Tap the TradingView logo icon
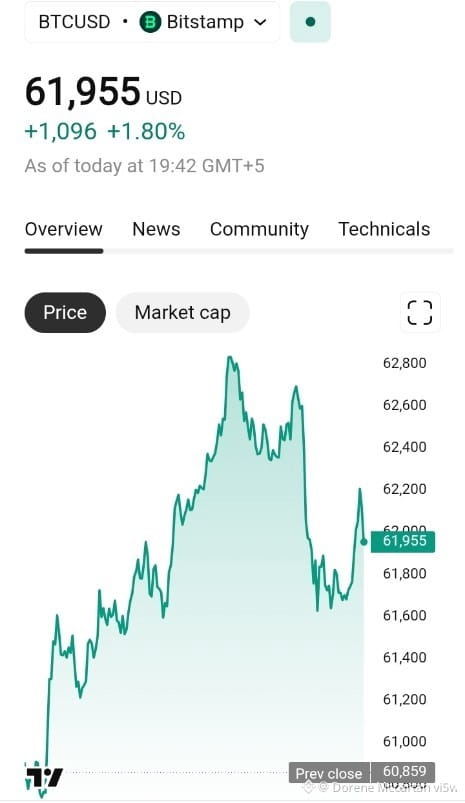The width and height of the screenshot is (465, 803). pyautogui.click(x=44, y=777)
